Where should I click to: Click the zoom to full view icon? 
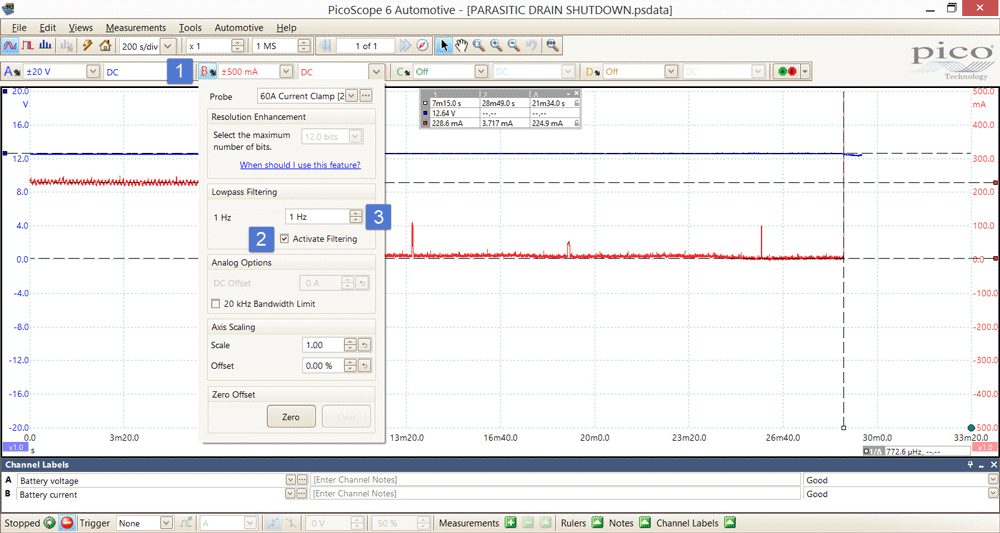(x=552, y=46)
